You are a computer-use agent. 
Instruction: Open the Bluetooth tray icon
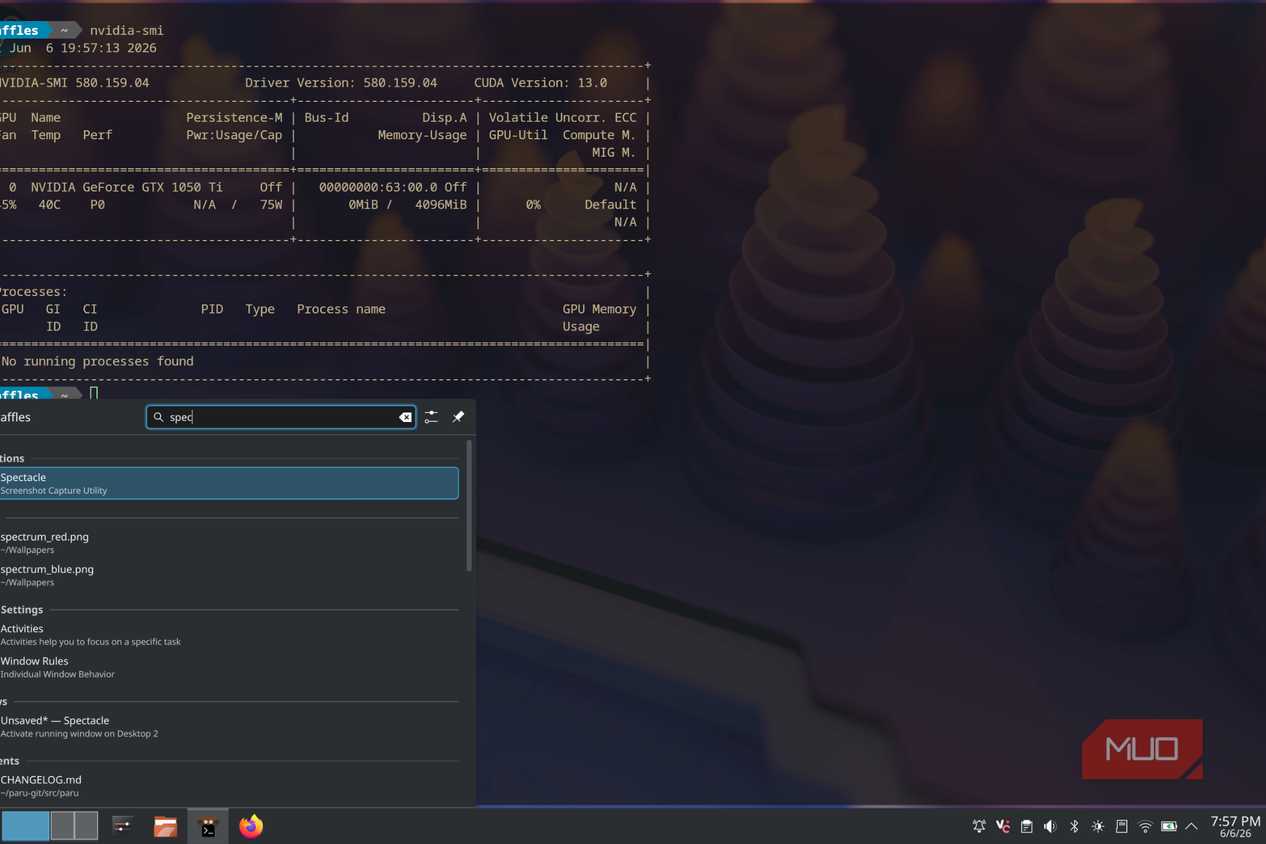[1074, 827]
